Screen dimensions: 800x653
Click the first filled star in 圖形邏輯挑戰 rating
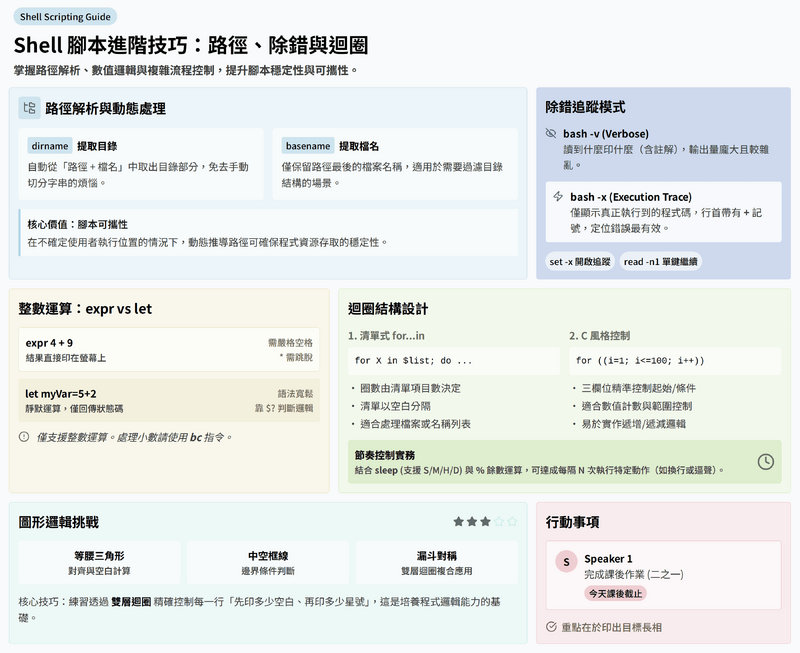click(x=458, y=521)
